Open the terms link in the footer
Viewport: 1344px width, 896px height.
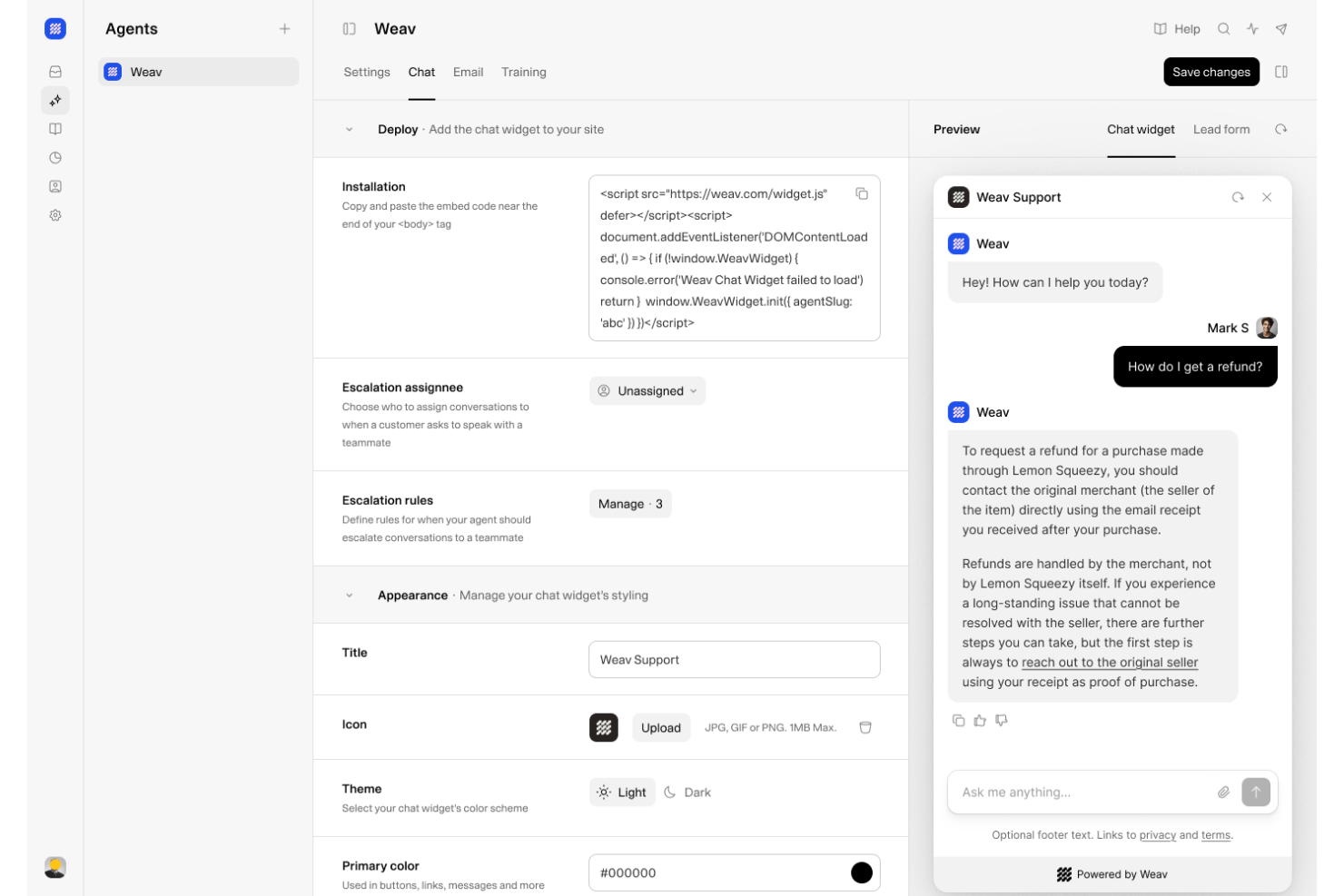tap(1216, 835)
